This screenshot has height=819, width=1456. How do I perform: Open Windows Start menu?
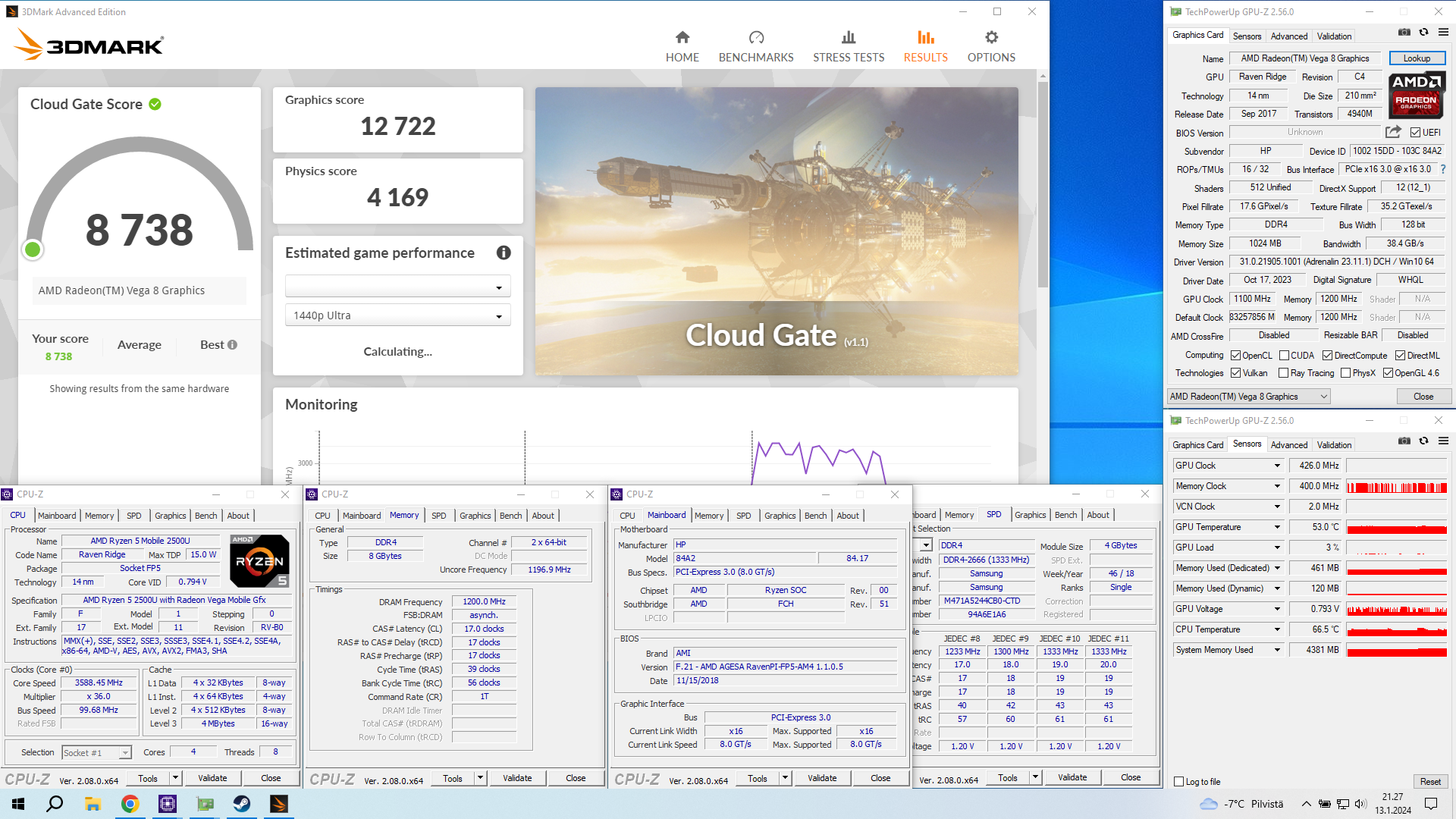tap(18, 804)
